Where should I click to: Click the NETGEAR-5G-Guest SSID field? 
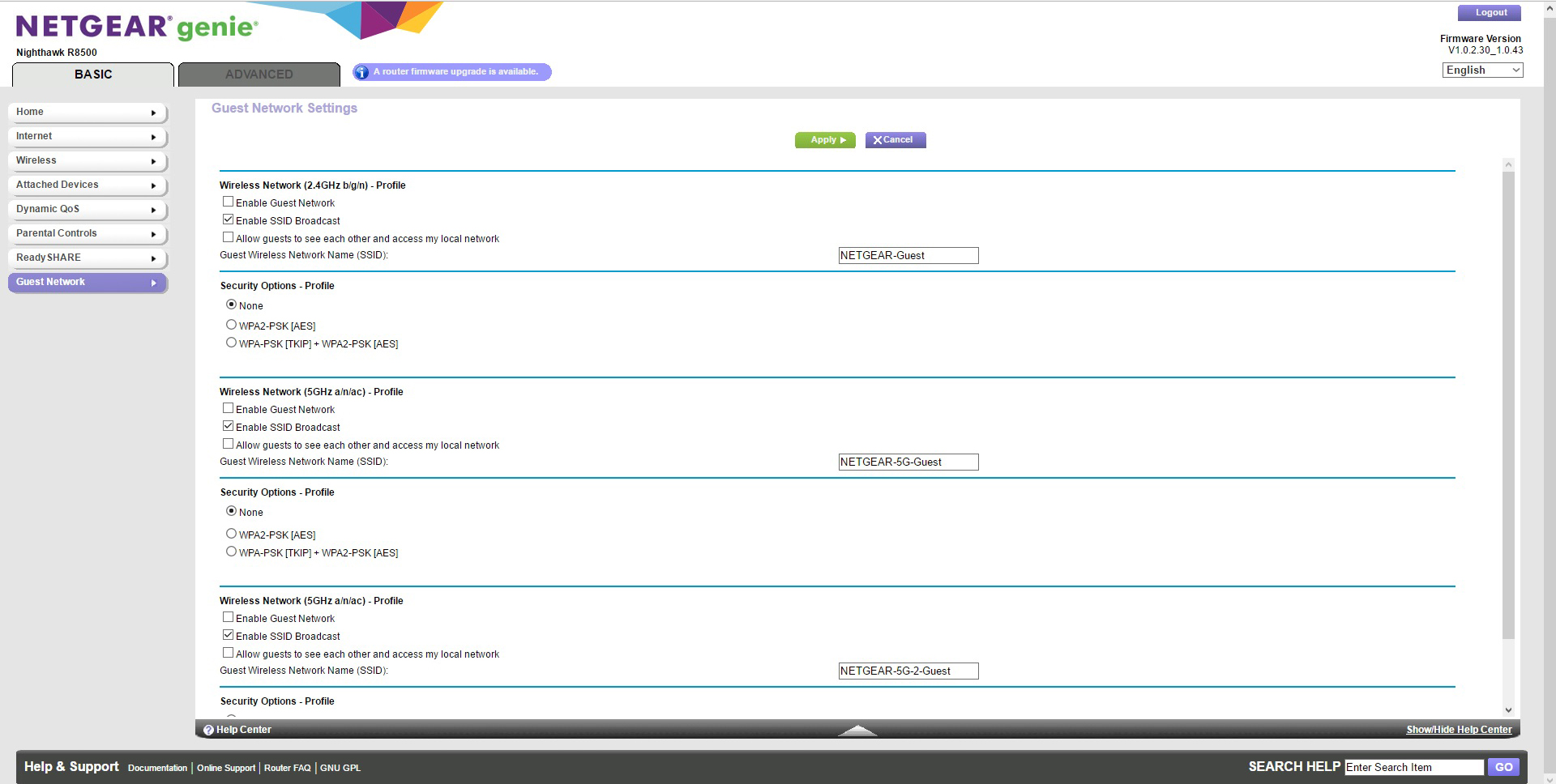908,462
